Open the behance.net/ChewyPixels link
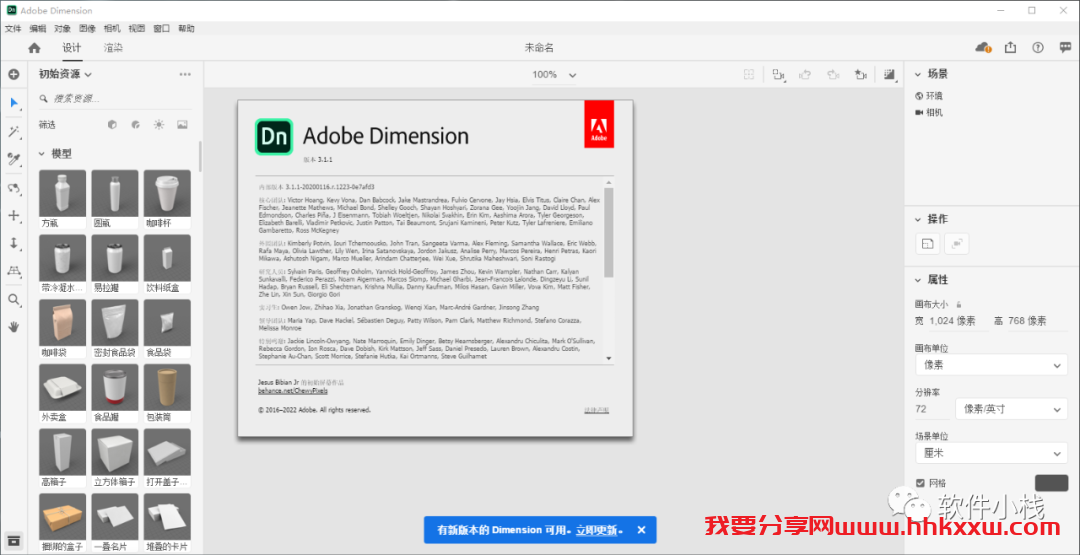 (x=293, y=390)
